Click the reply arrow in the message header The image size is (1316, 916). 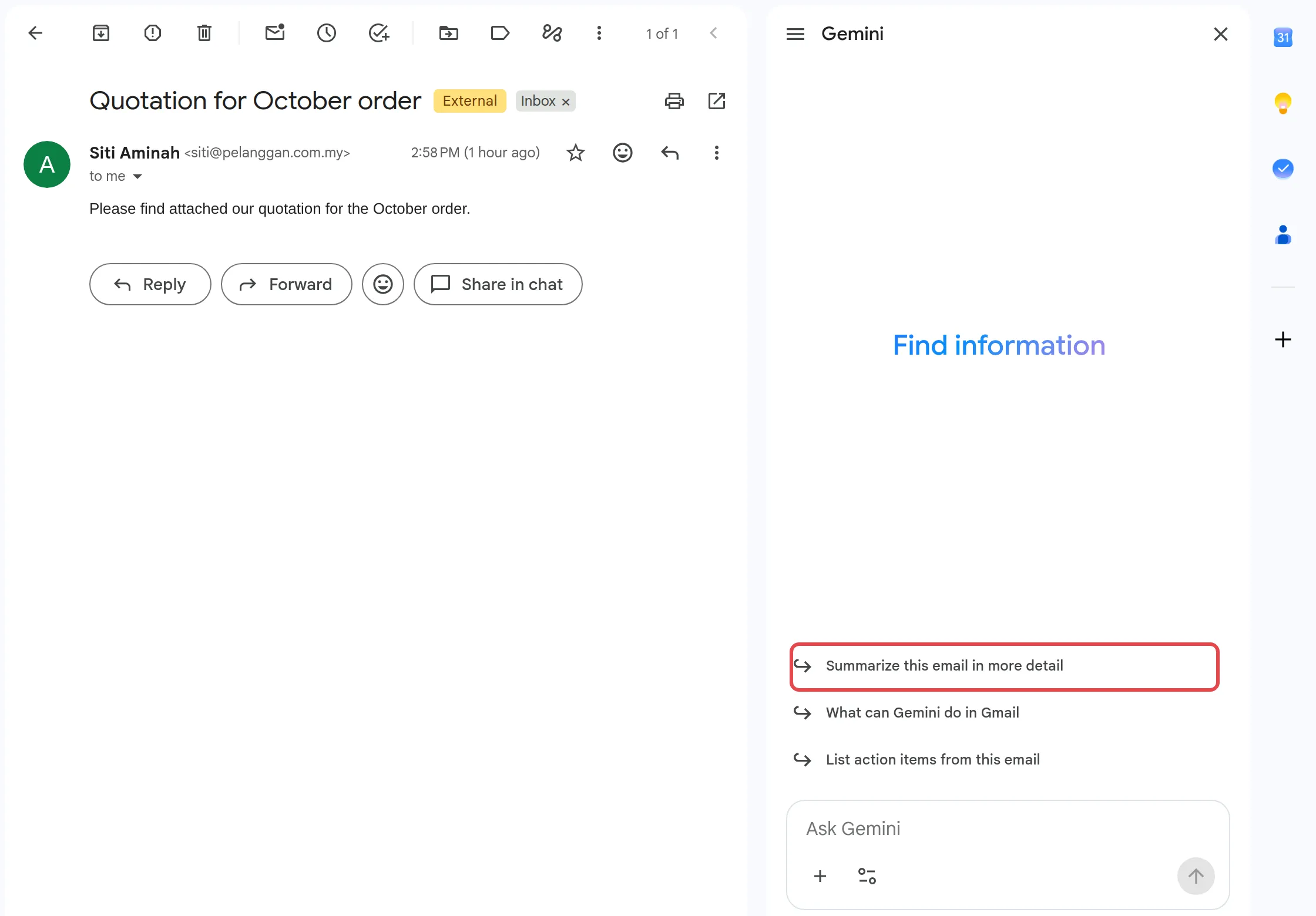[x=670, y=153]
